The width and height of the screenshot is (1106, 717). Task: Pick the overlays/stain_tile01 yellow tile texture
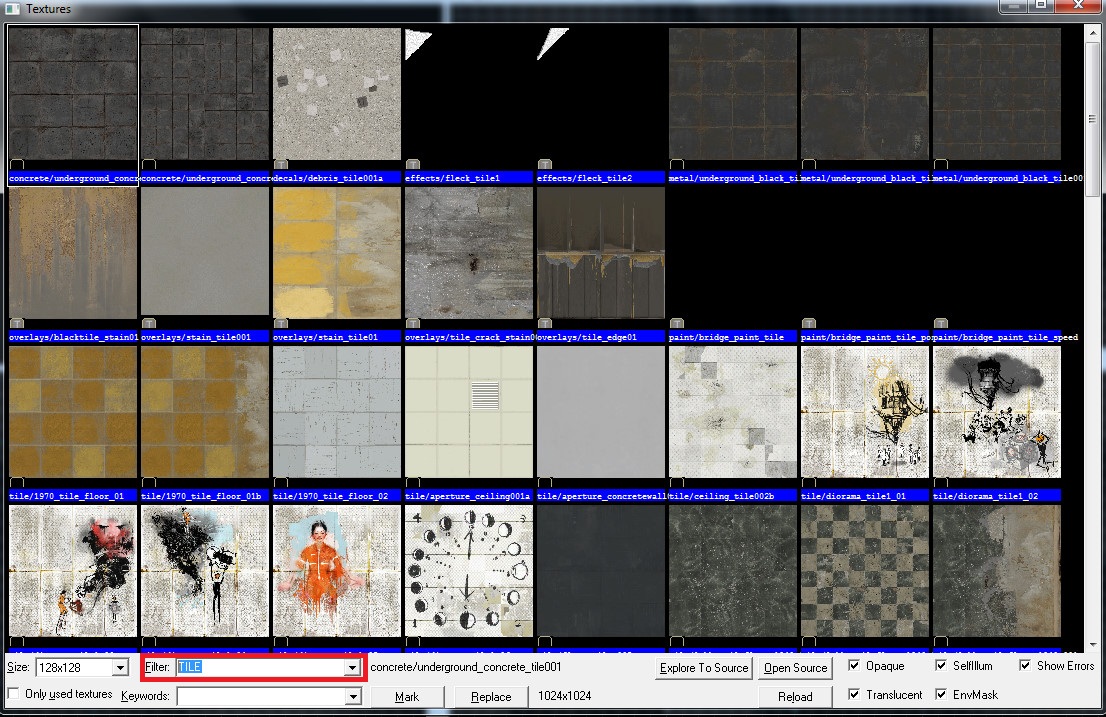pyautogui.click(x=336, y=253)
